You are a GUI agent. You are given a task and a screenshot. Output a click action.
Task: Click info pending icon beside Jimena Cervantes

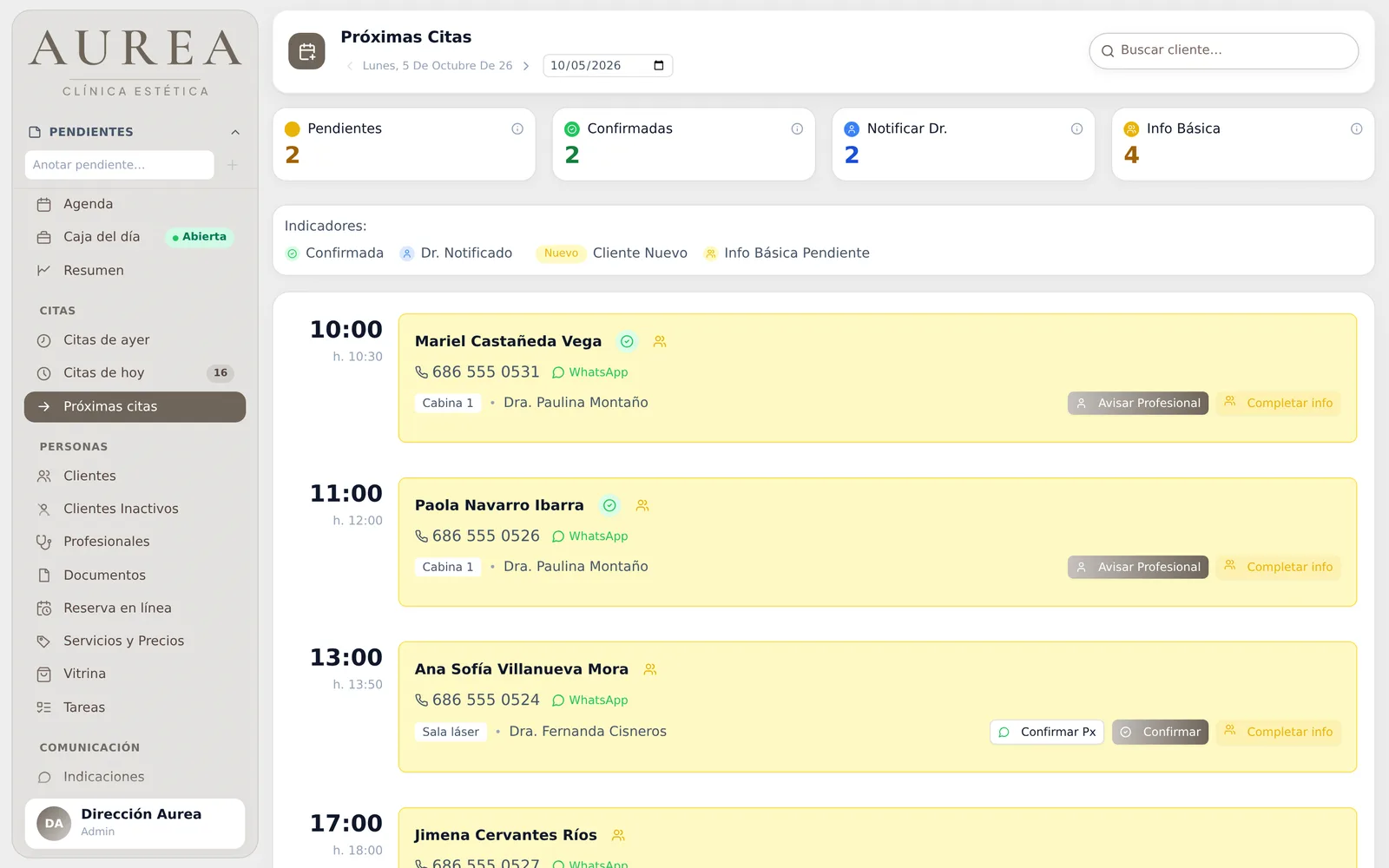pos(618,835)
